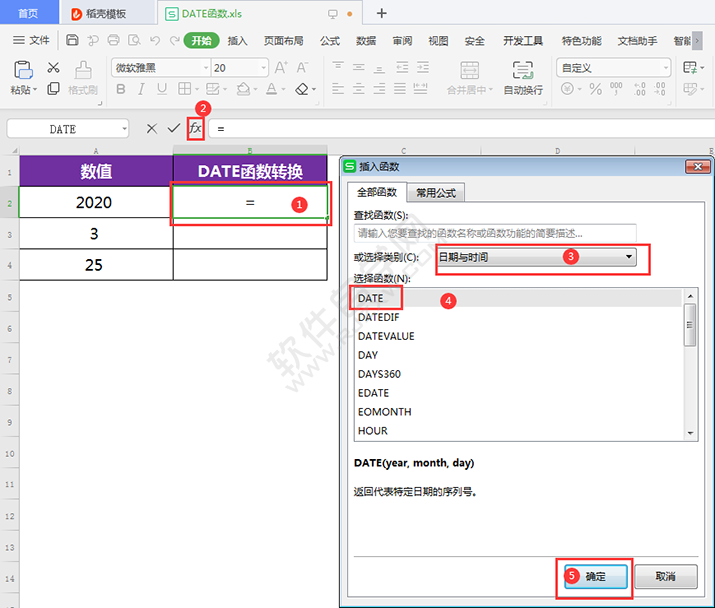
Task: Open the number format 自定义 dropdown
Action: [666, 68]
